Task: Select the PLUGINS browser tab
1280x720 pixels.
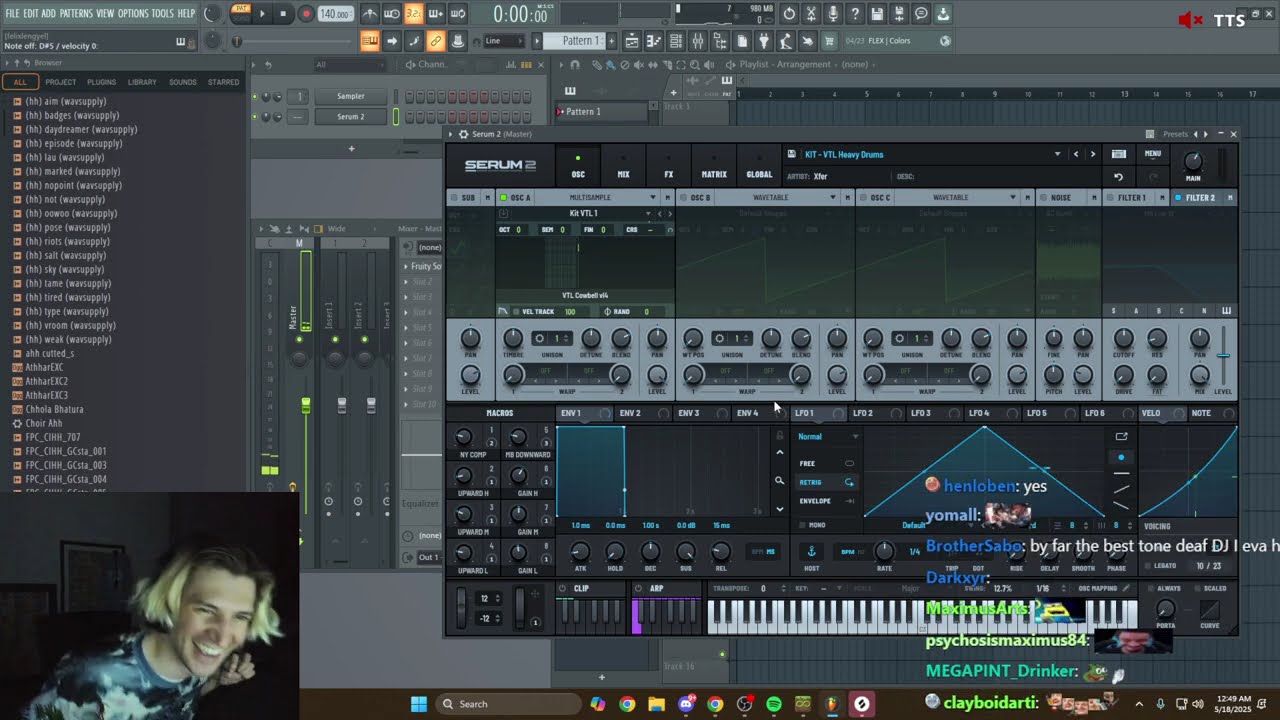Action: coord(101,82)
